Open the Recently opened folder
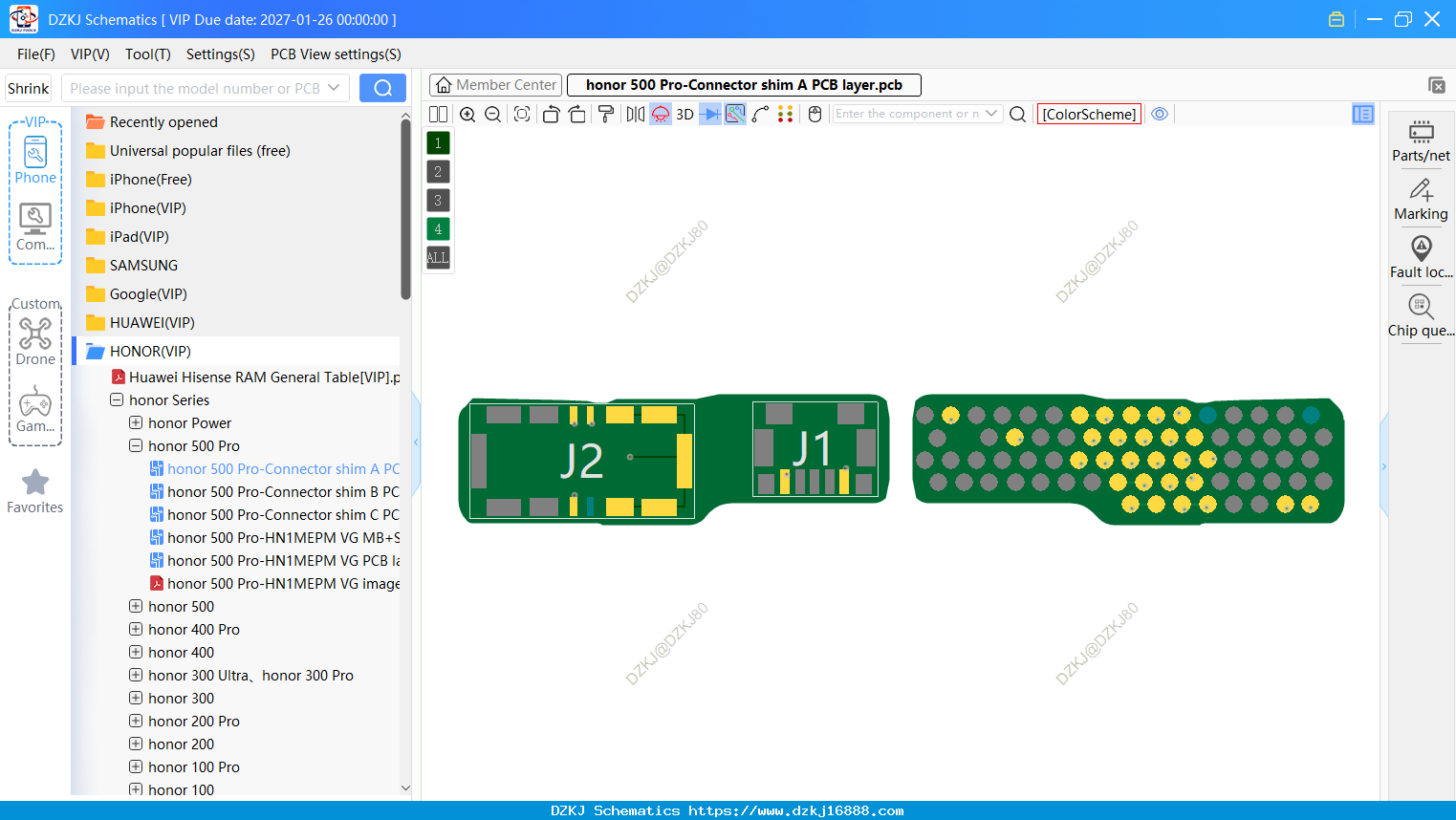 click(x=151, y=122)
